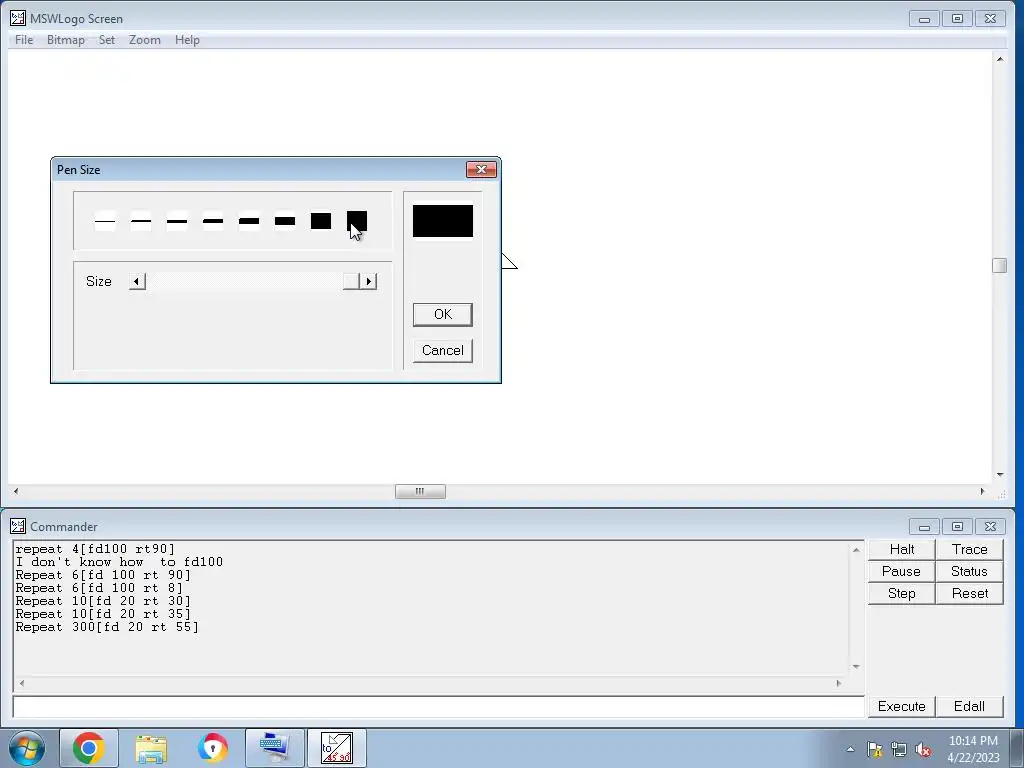1024x768 pixels.
Task: Open the Bitmap menu
Action: (66, 40)
